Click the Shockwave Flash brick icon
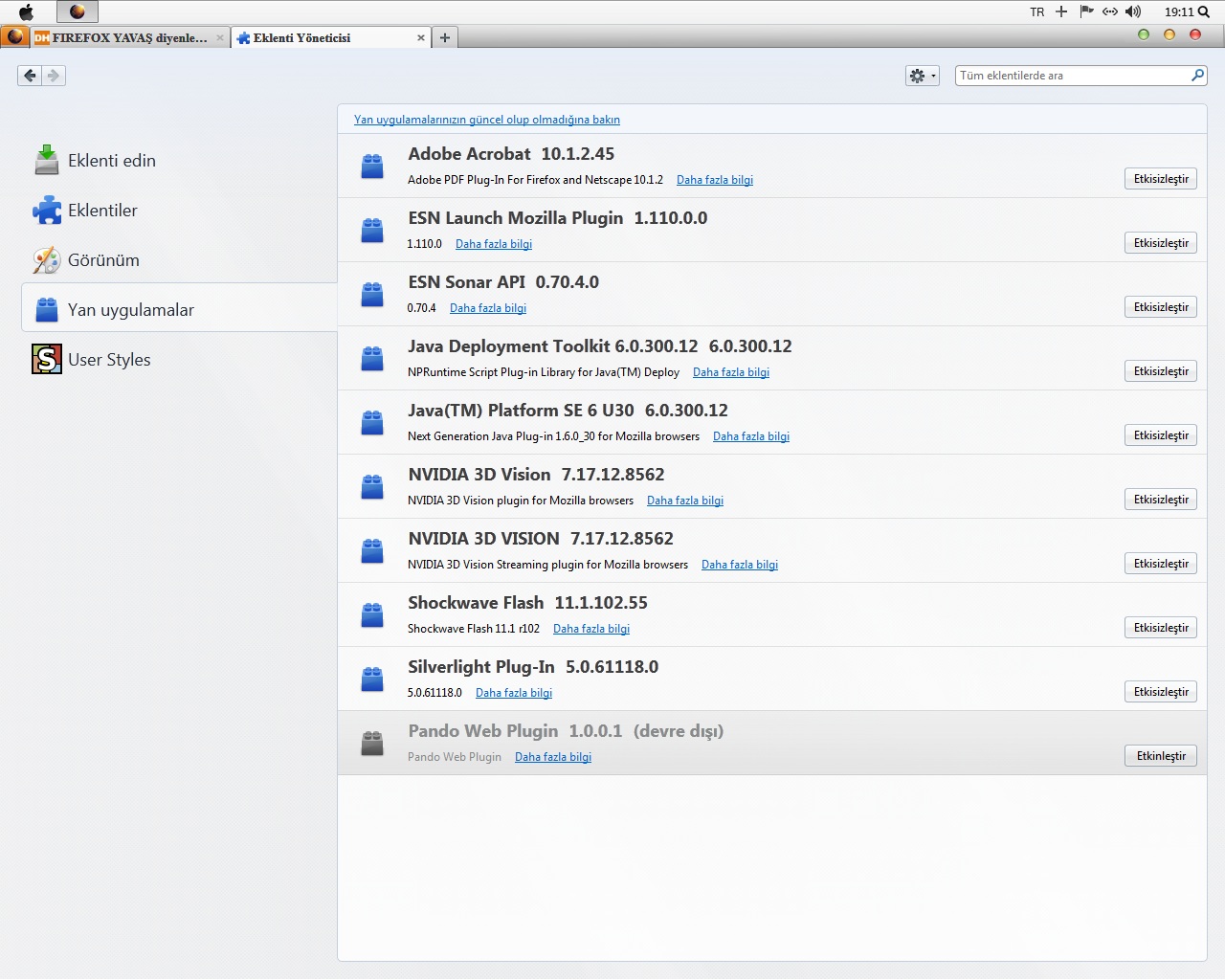The height and width of the screenshot is (980, 1225). (372, 615)
